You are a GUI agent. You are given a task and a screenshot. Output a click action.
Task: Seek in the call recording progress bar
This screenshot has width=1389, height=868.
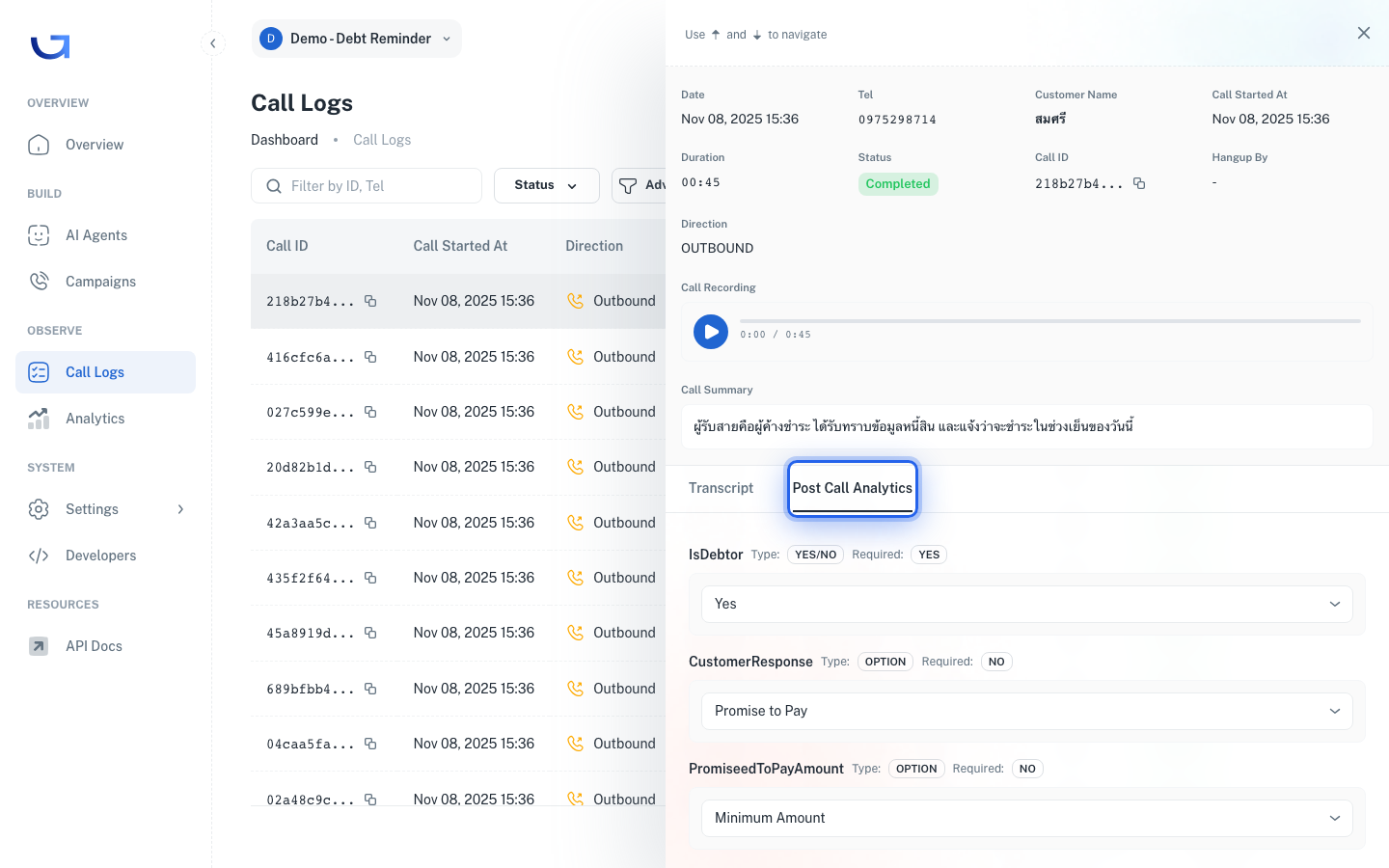click(1049, 321)
